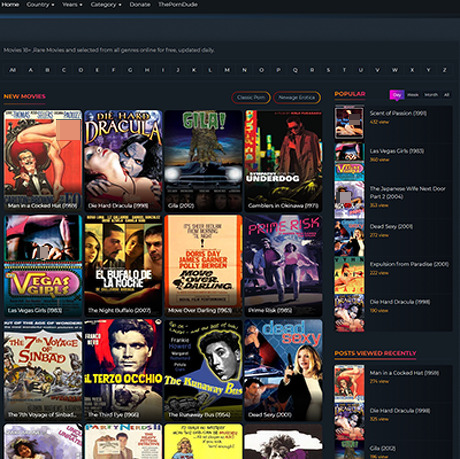Switch Popular list to Week tab
The width and height of the screenshot is (460, 459).
click(413, 95)
